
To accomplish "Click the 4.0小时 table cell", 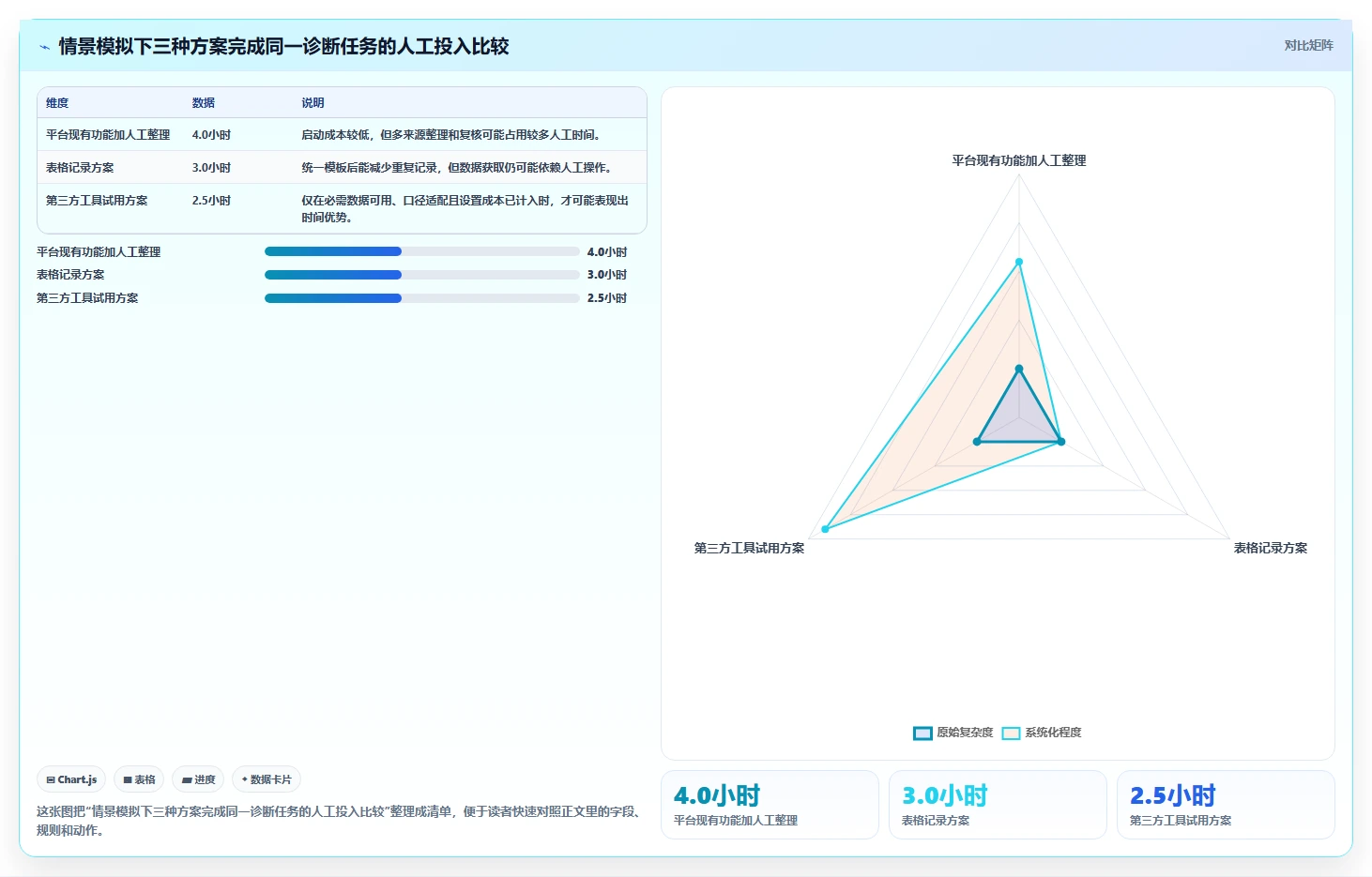I will click(x=211, y=135).
